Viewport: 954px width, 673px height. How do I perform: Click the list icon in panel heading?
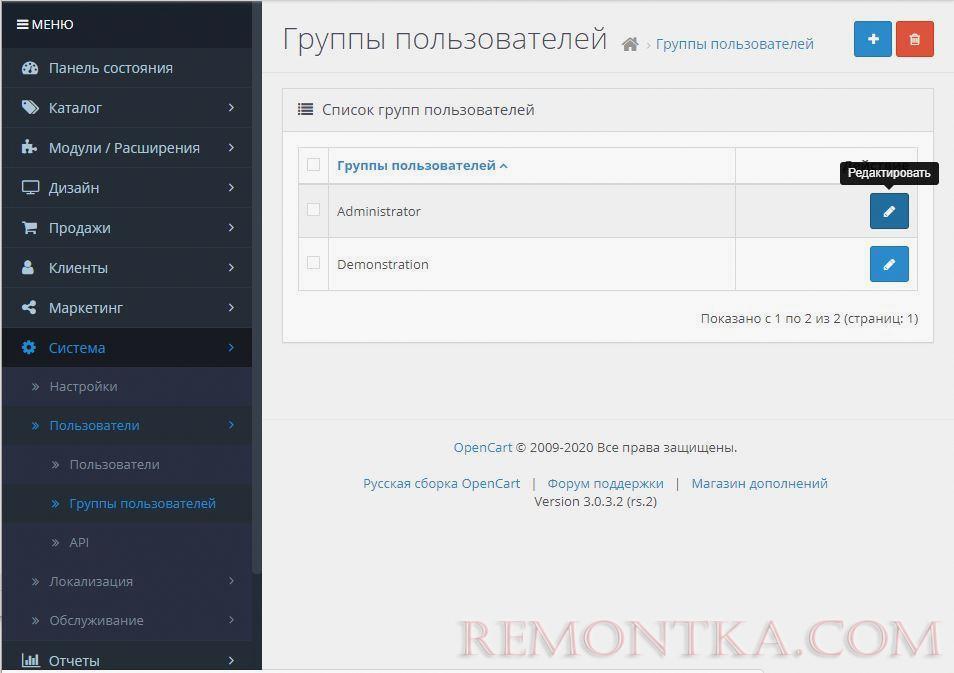305,110
